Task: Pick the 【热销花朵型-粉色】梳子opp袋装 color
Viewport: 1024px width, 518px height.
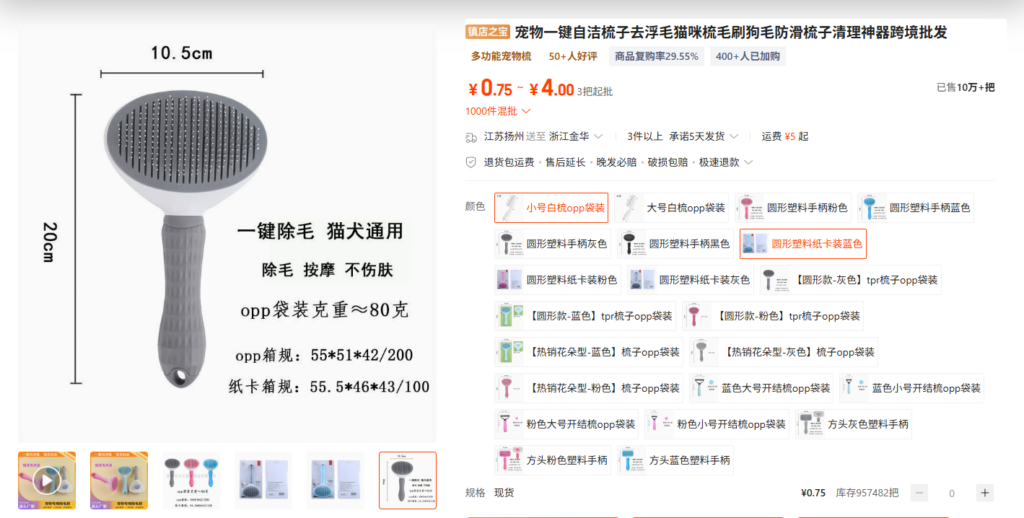Action: [589, 388]
